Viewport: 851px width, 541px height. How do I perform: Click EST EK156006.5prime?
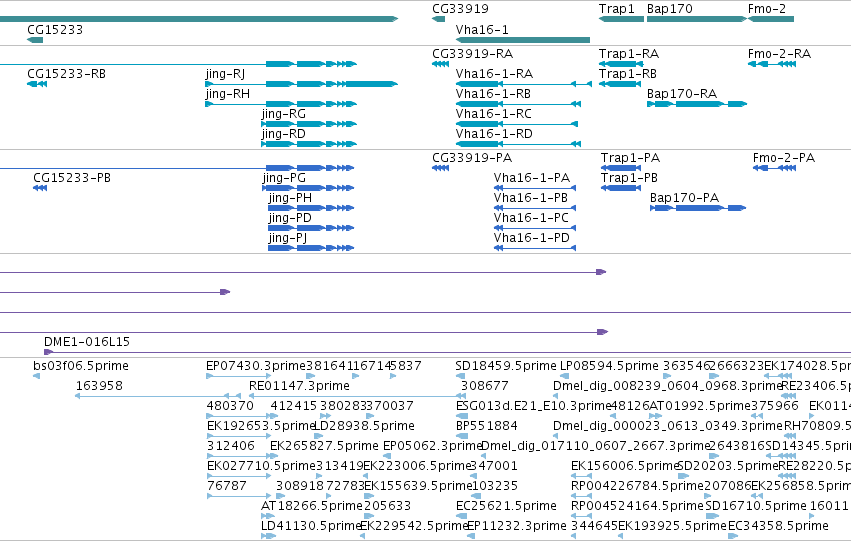tap(581, 476)
